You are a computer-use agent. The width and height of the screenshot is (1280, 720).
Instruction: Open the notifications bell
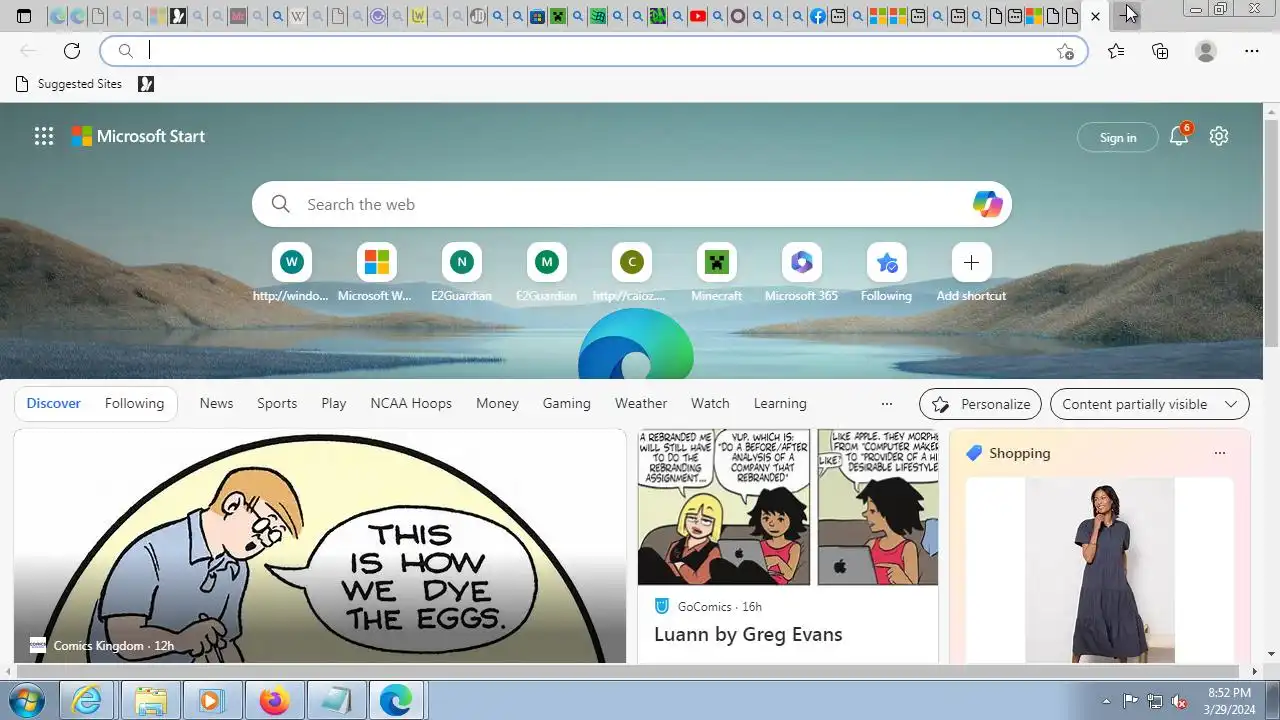(1179, 136)
